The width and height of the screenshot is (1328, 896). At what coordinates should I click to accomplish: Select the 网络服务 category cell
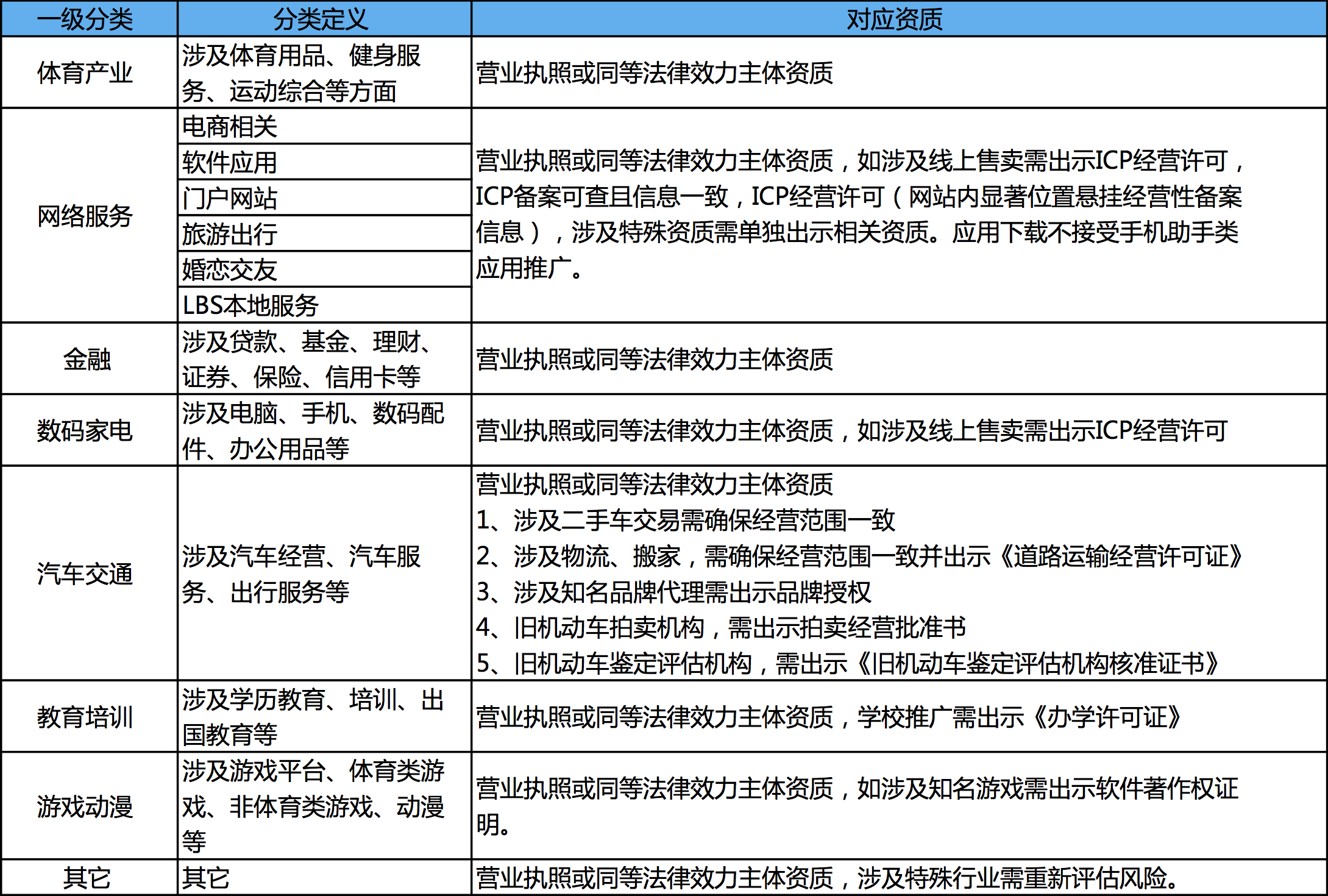coord(85,216)
